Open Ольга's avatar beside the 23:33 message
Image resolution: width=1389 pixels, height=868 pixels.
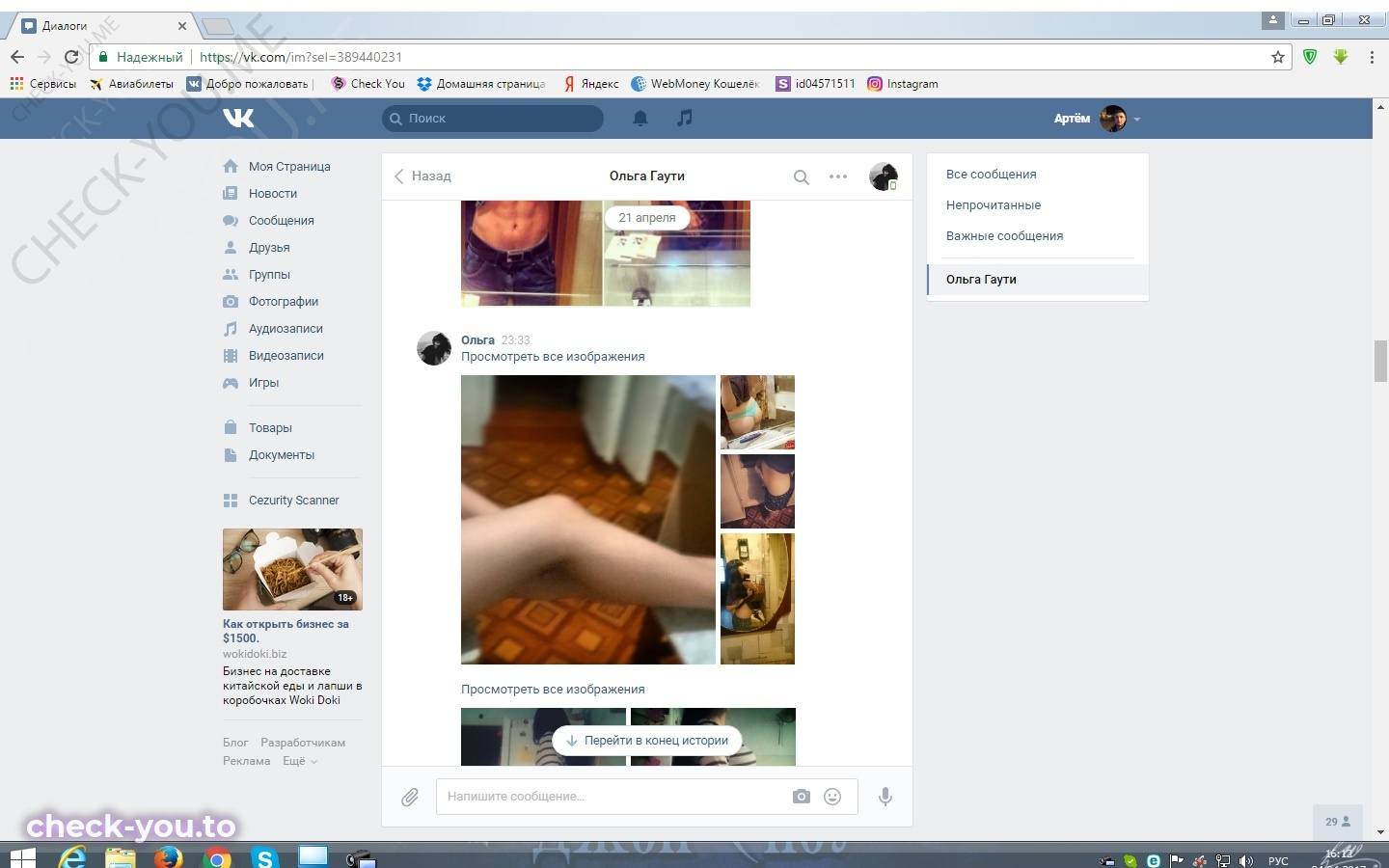(x=434, y=348)
